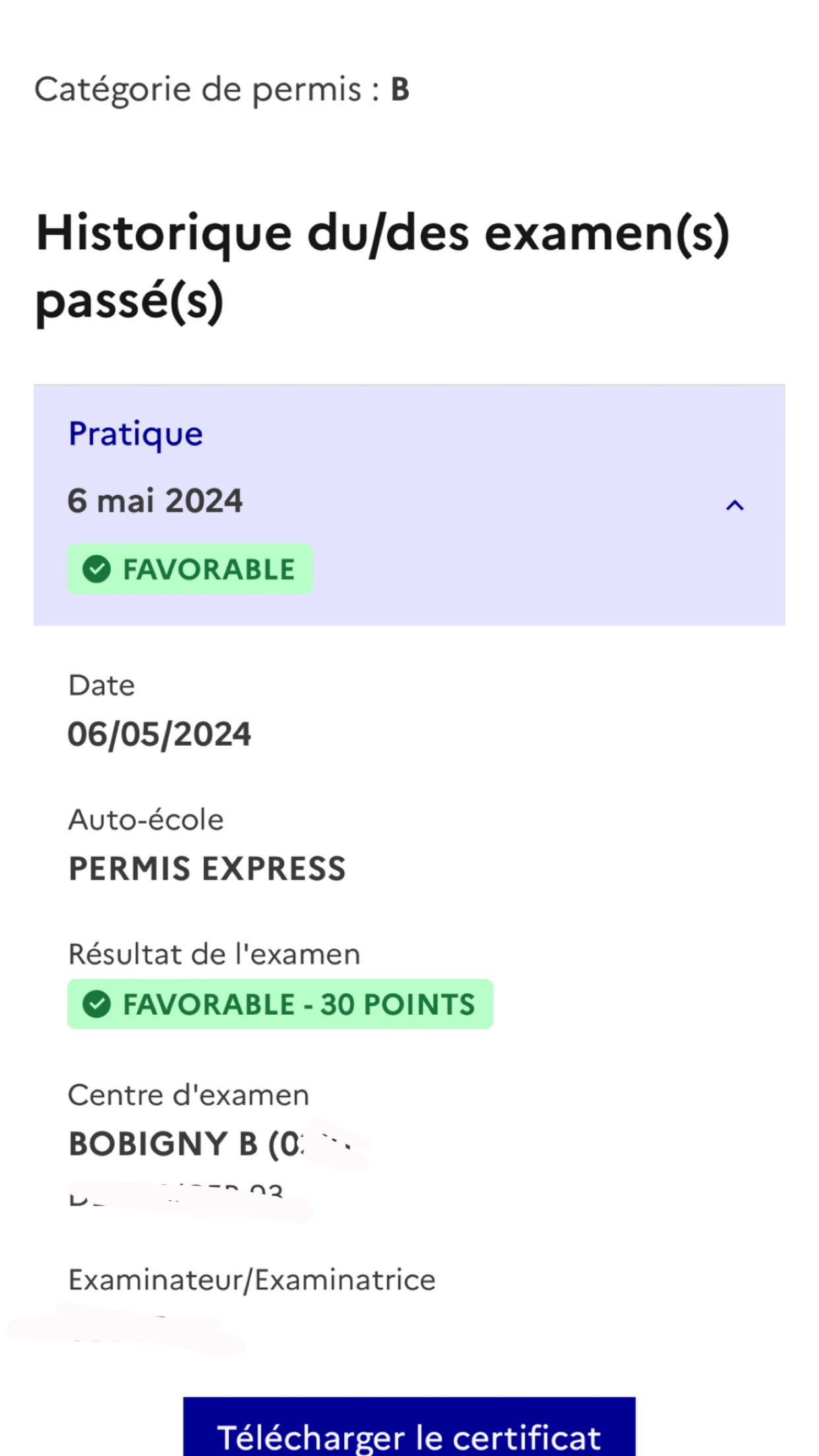Click the BOBIGNY B exam centre text
819x1456 pixels.
pyautogui.click(x=185, y=1144)
